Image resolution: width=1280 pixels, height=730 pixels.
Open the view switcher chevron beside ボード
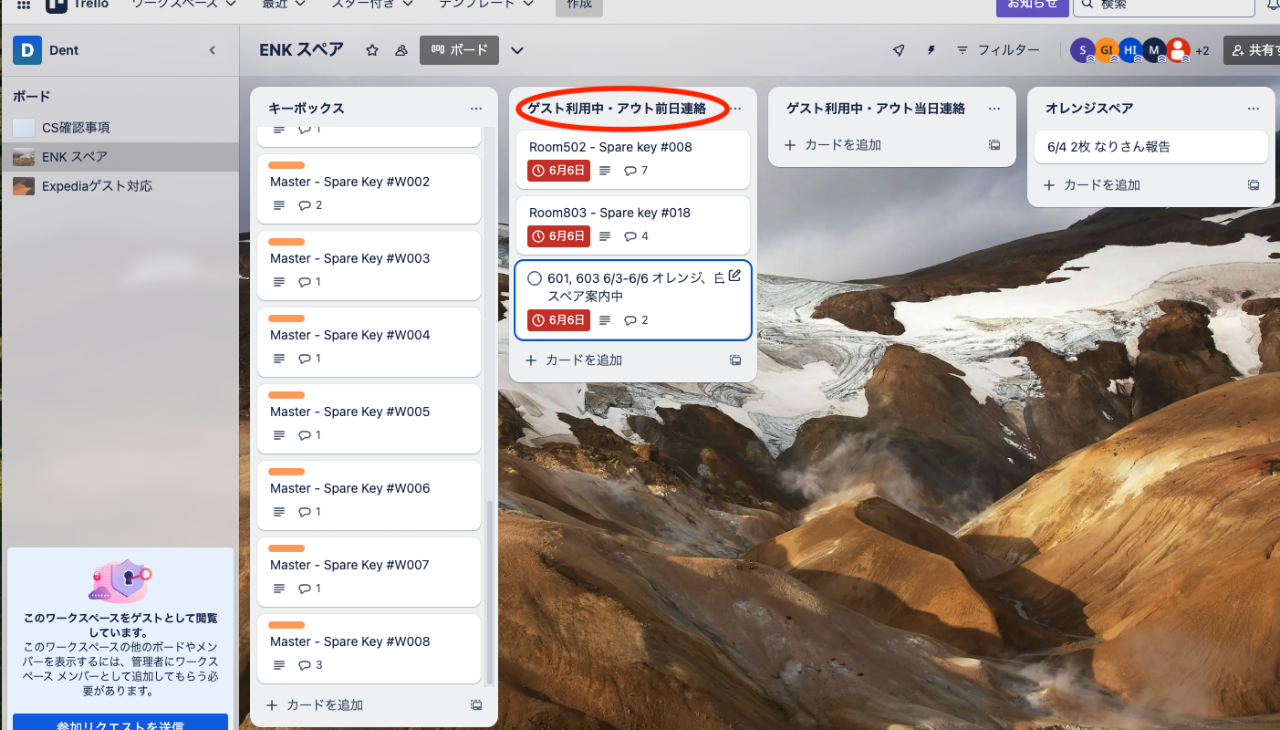[517, 50]
